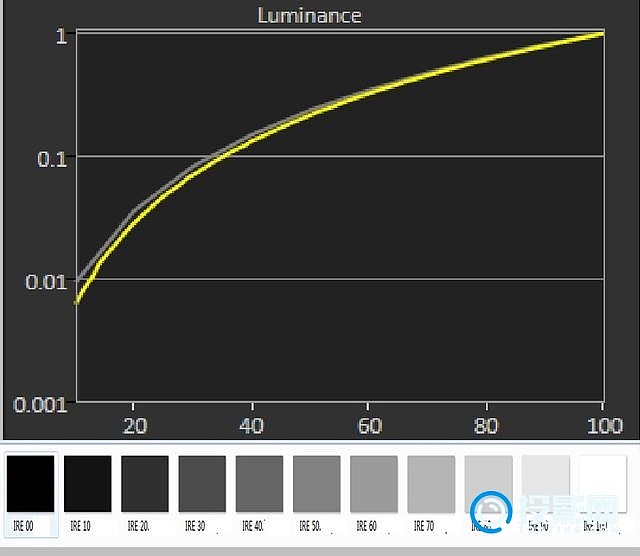Click the IRE 90 near-white swatch
This screenshot has width=640, height=556.
click(x=546, y=485)
